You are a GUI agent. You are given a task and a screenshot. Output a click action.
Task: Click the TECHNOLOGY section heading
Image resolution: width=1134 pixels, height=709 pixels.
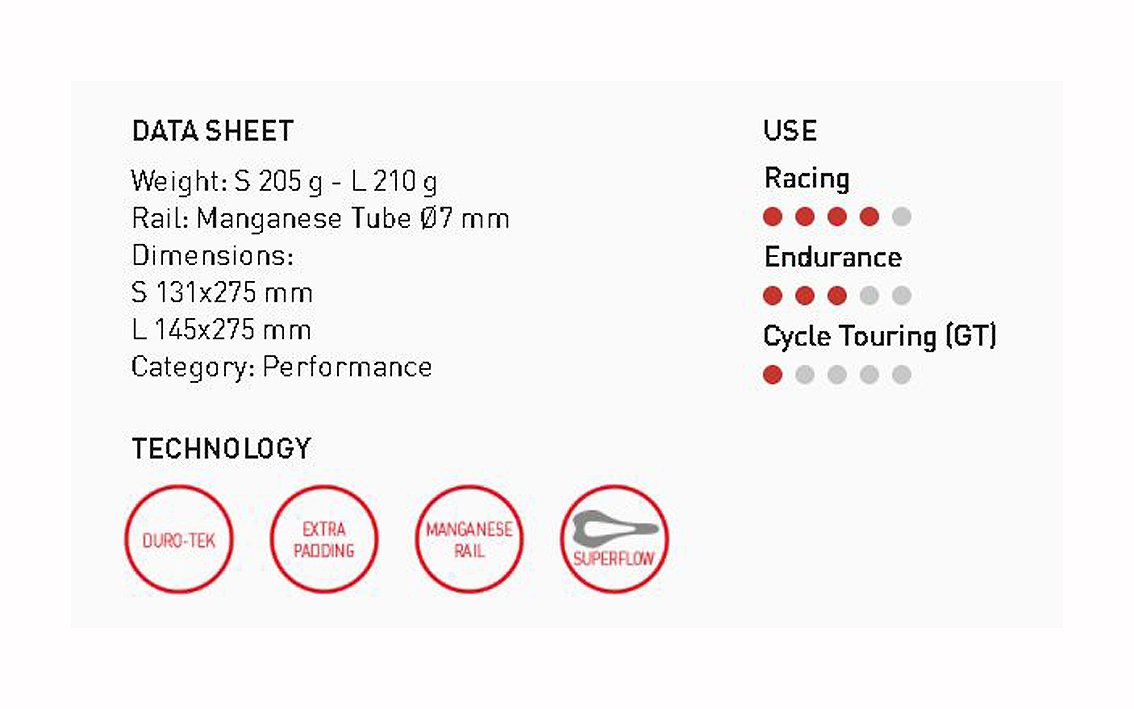pos(221,449)
